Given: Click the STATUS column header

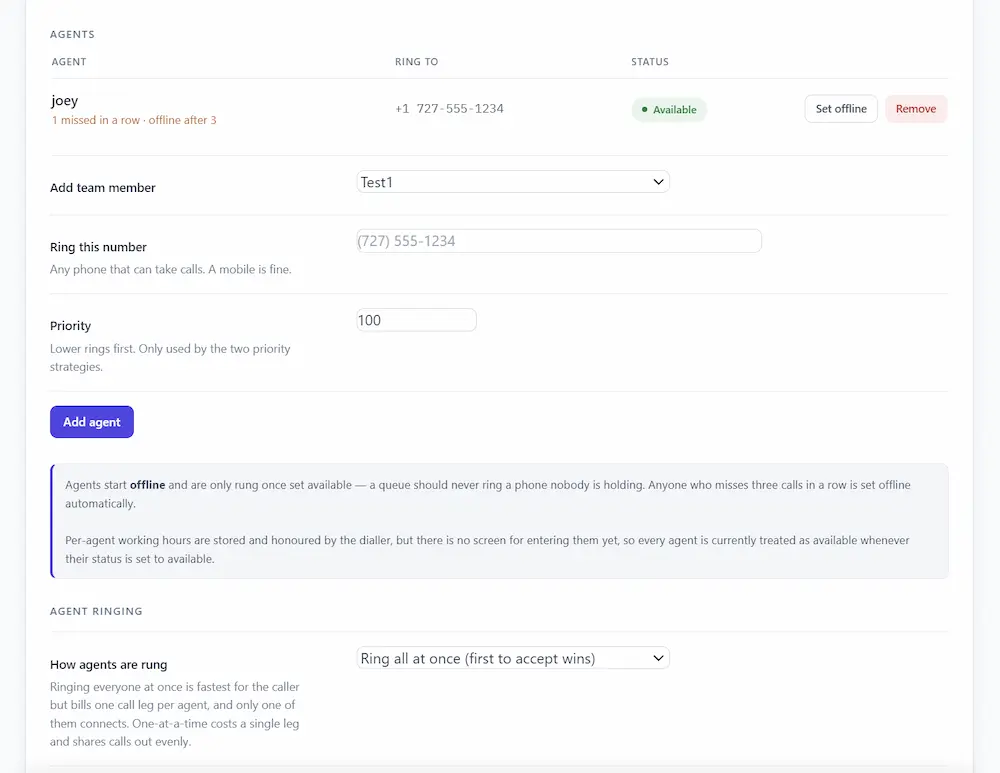Looking at the screenshot, I should pos(650,62).
